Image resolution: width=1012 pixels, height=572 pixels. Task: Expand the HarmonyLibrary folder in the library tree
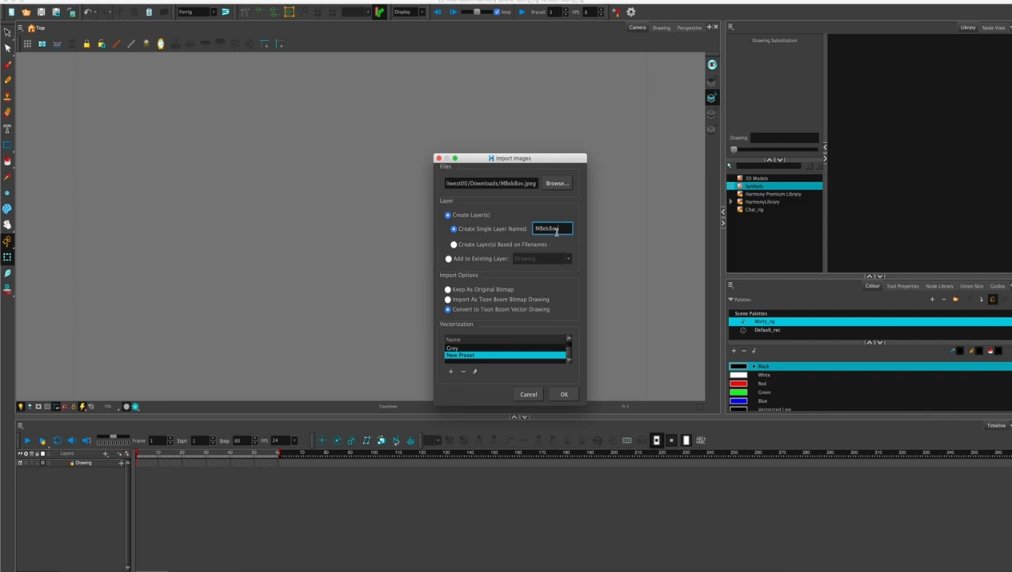tap(731, 202)
